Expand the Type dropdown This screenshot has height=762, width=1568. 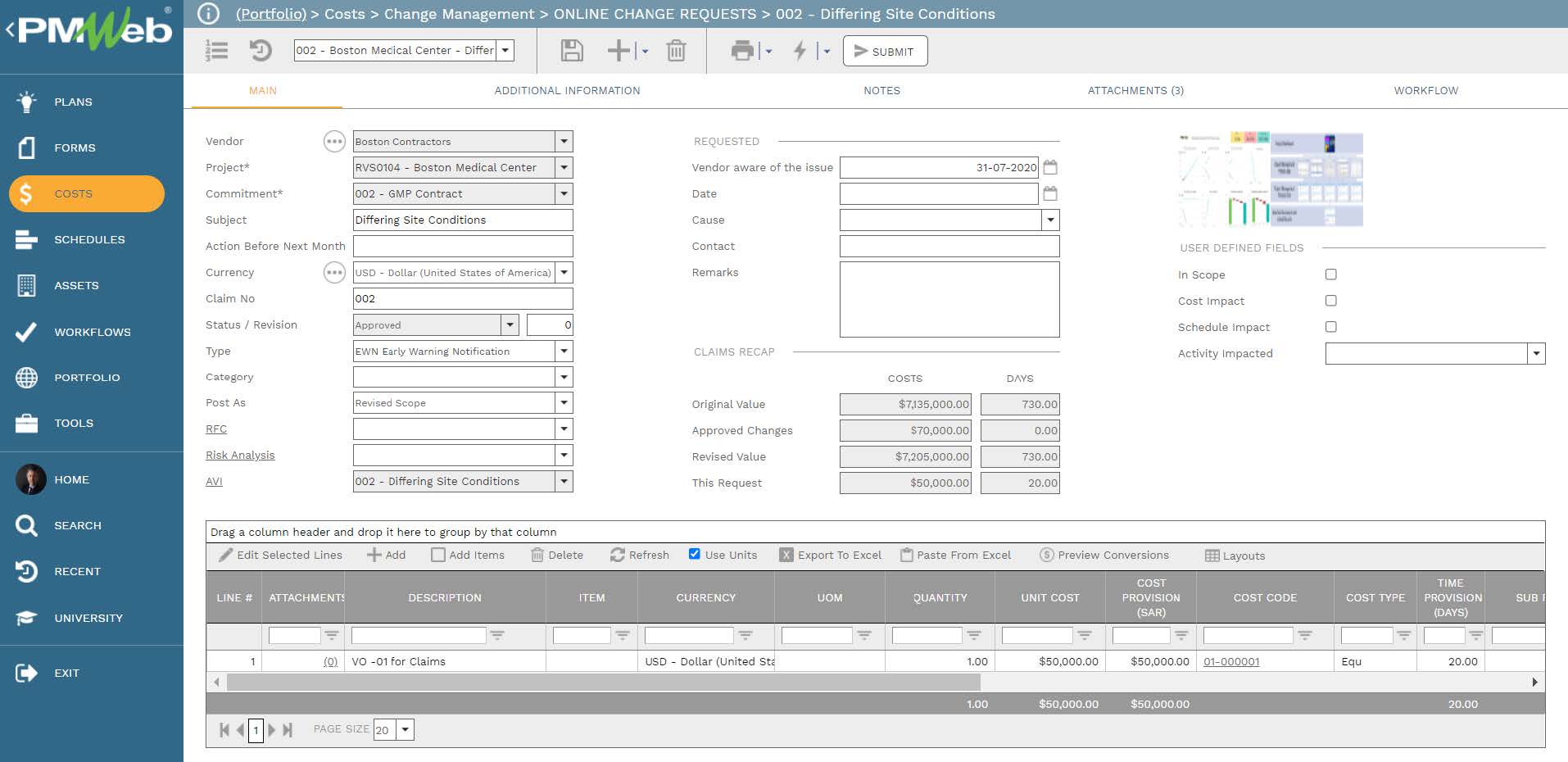point(564,351)
